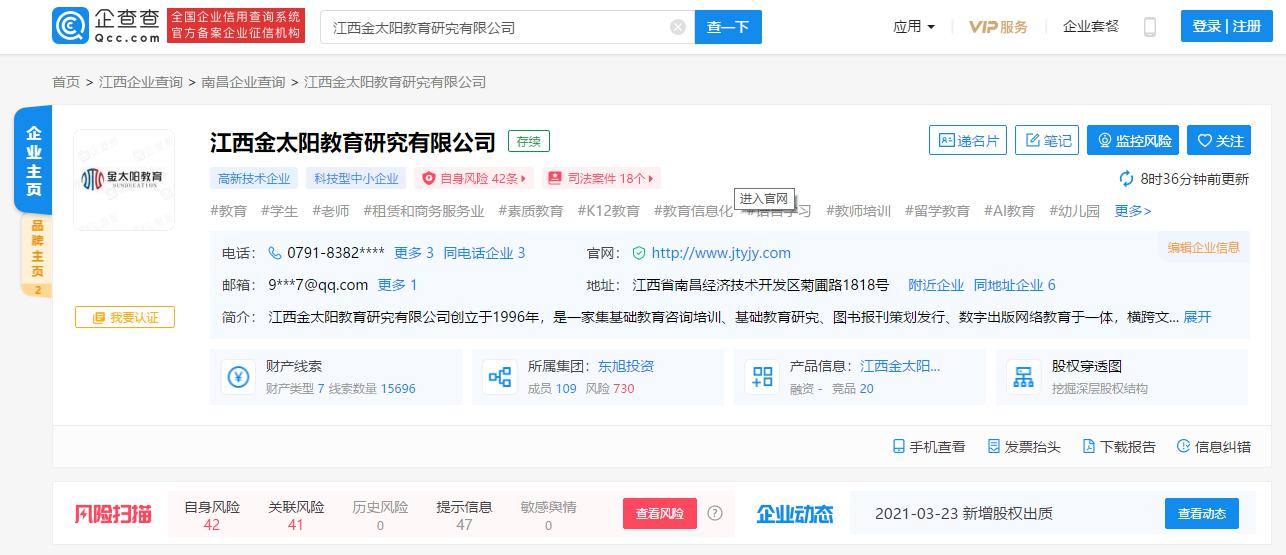Screen dimensions: 1286x555
Task: Open 附近企业 link
Action: (936, 285)
